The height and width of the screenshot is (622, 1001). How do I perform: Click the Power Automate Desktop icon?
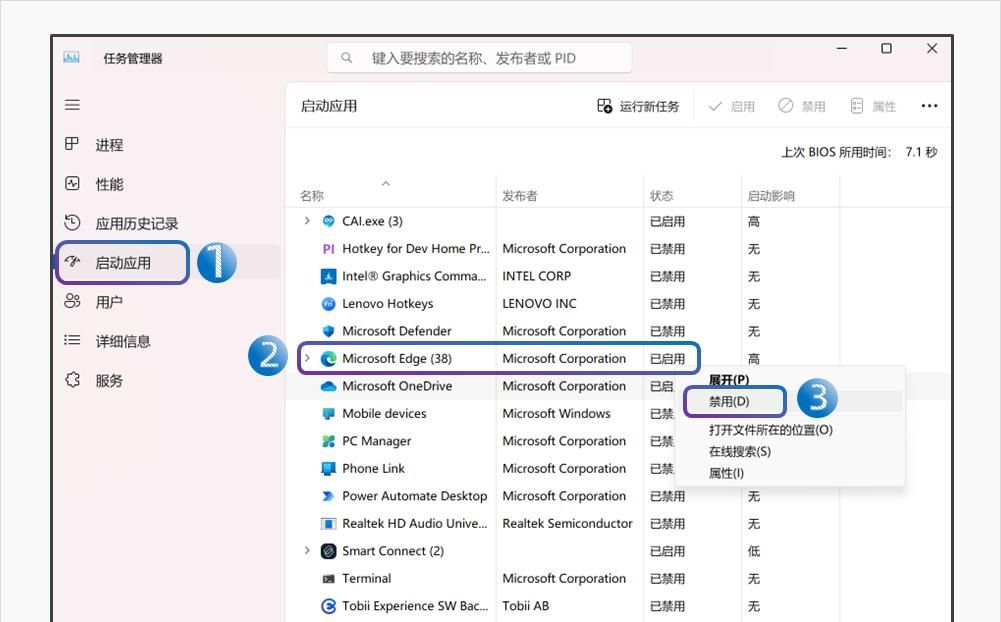(328, 496)
